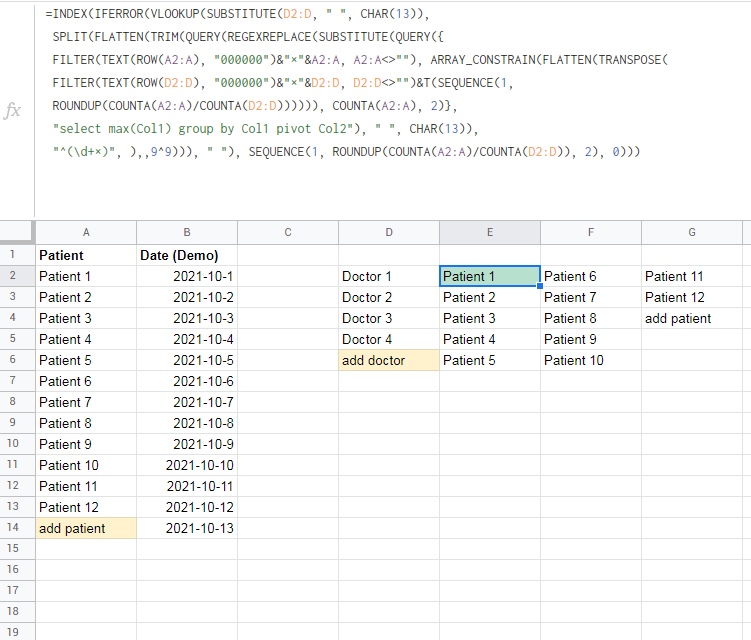Click the 'Patient' header cell
The height and width of the screenshot is (640, 751).
[86, 255]
